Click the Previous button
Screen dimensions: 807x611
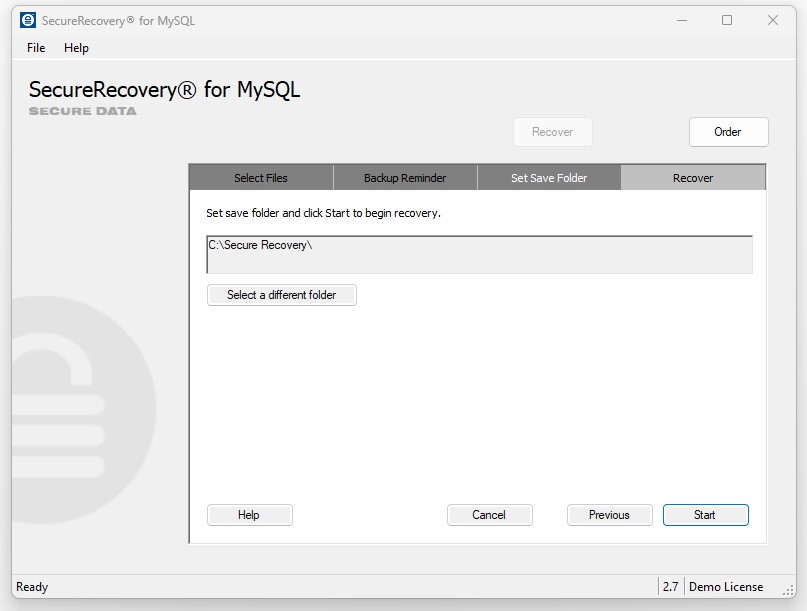(609, 514)
